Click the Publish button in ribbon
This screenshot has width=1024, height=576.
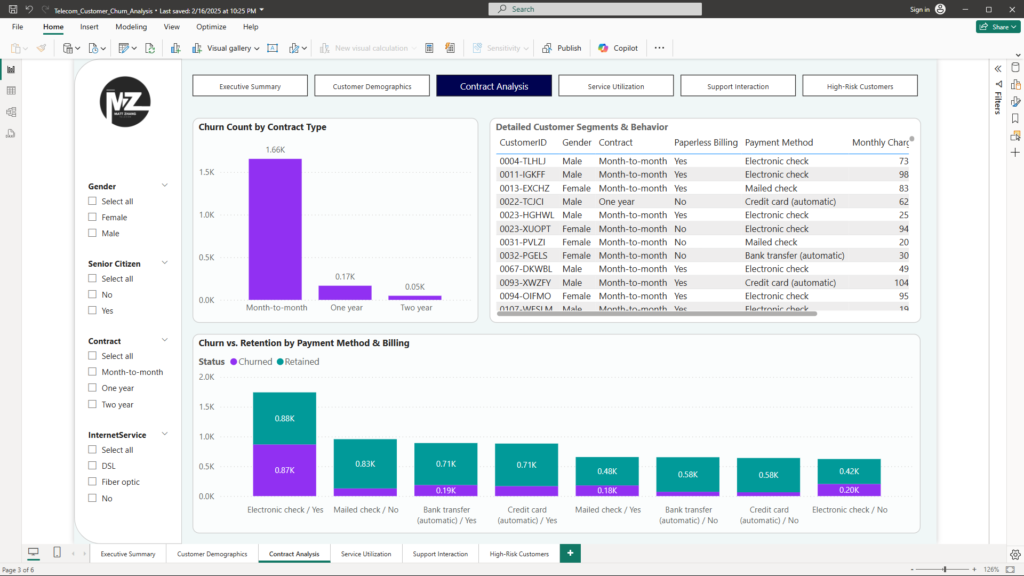tap(562, 48)
